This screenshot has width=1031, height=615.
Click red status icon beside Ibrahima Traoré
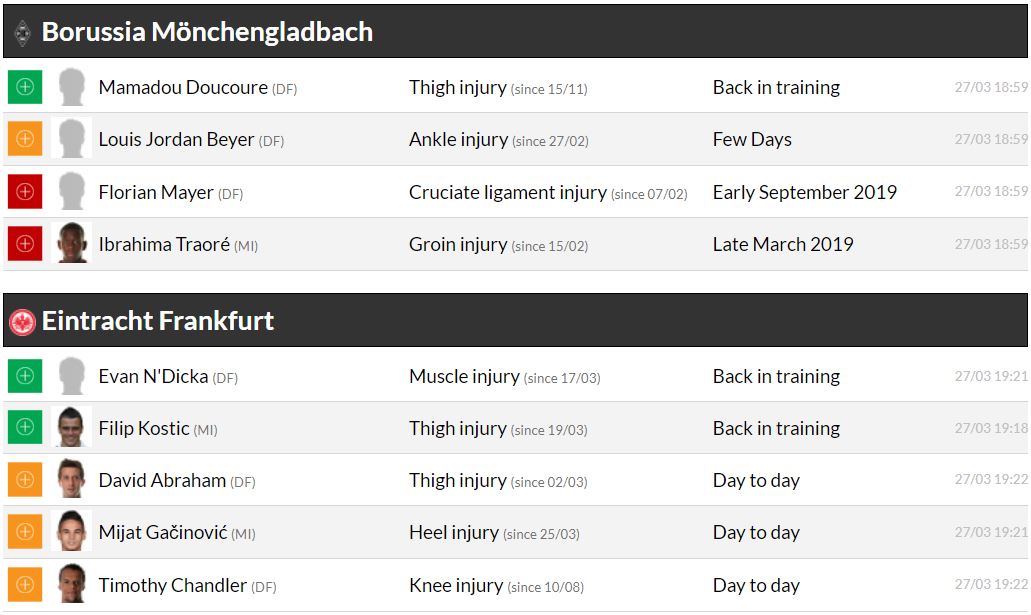click(25, 244)
